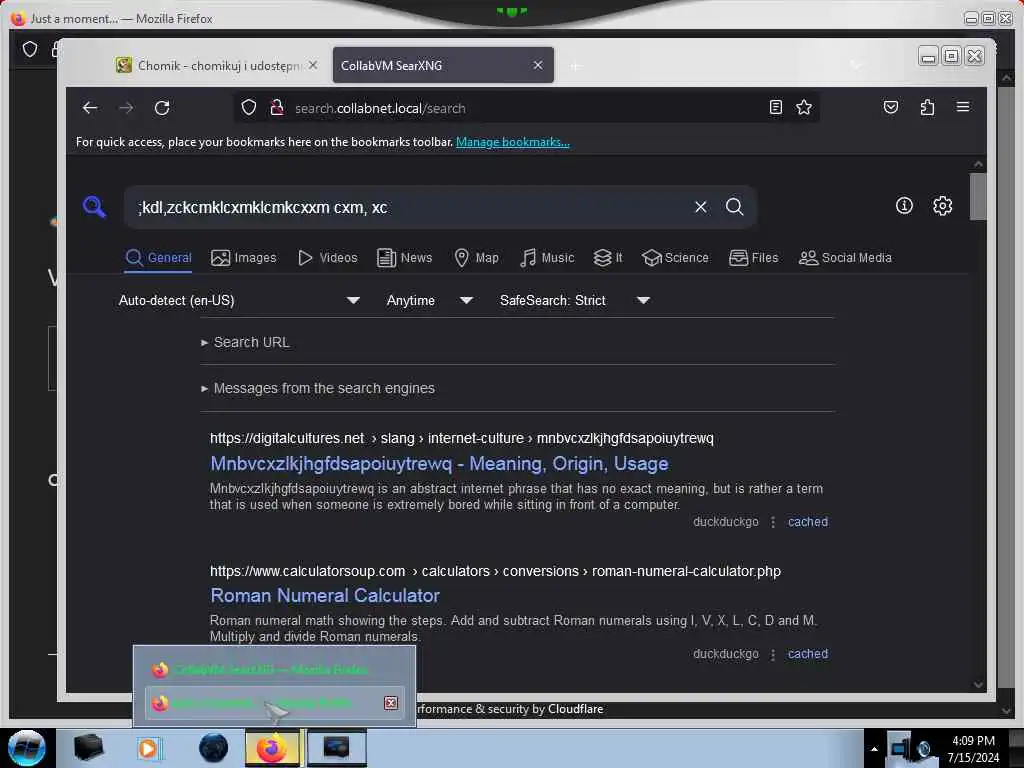The width and height of the screenshot is (1024, 768).
Task: Open the Firefox hamburger application menu
Action: click(963, 107)
